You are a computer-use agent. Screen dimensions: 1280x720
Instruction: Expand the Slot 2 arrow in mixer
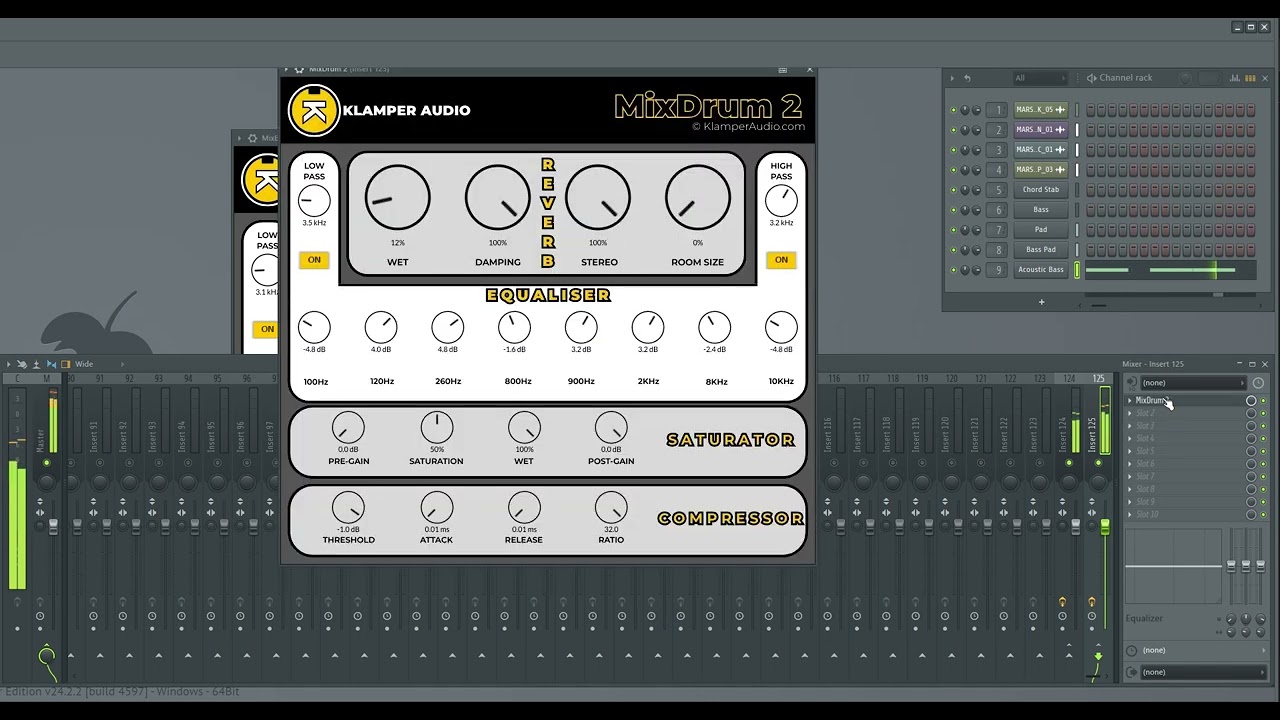[x=1130, y=413]
